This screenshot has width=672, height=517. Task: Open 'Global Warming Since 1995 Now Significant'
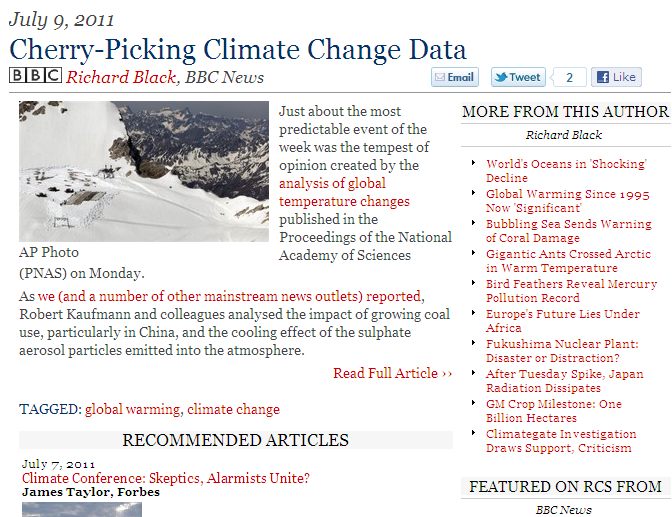[x=567, y=201]
